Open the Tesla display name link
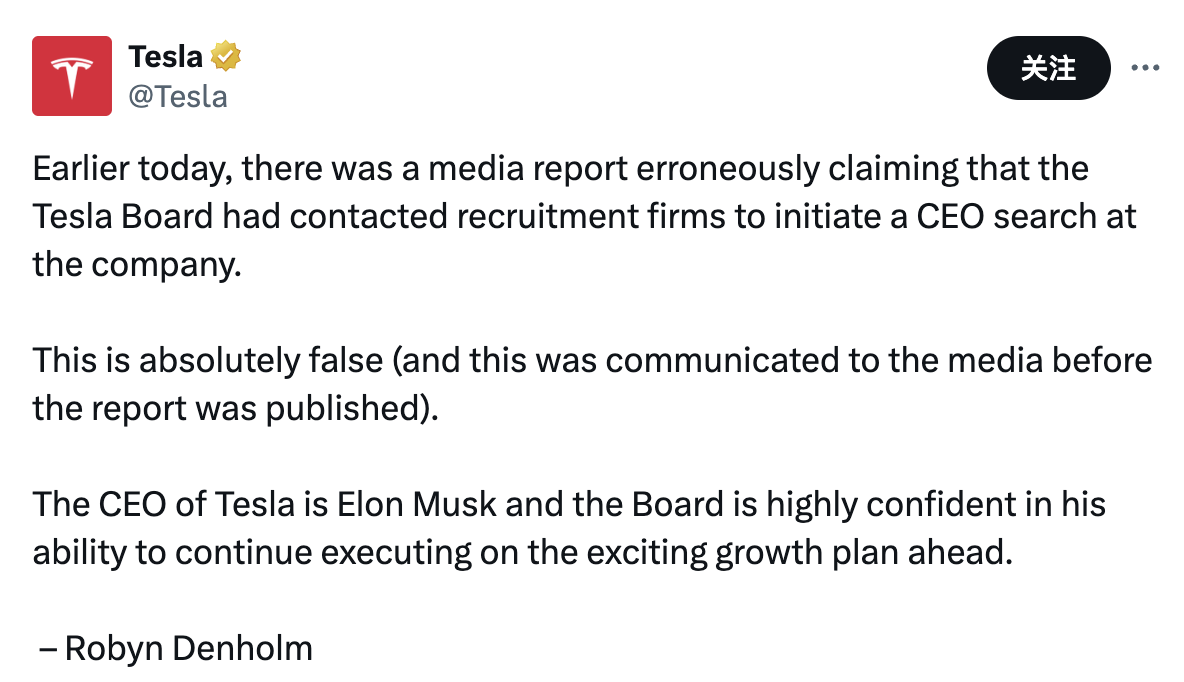 coord(165,57)
